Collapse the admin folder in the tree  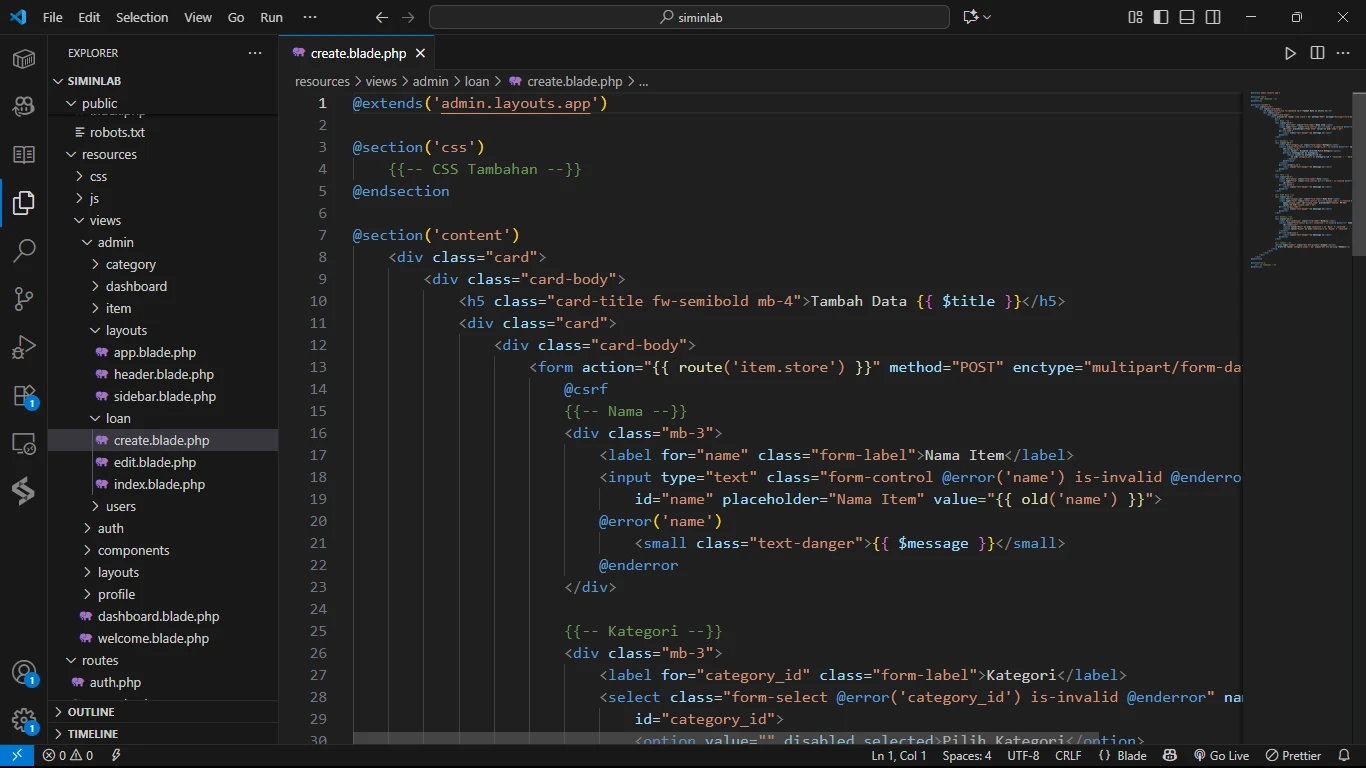click(x=115, y=242)
